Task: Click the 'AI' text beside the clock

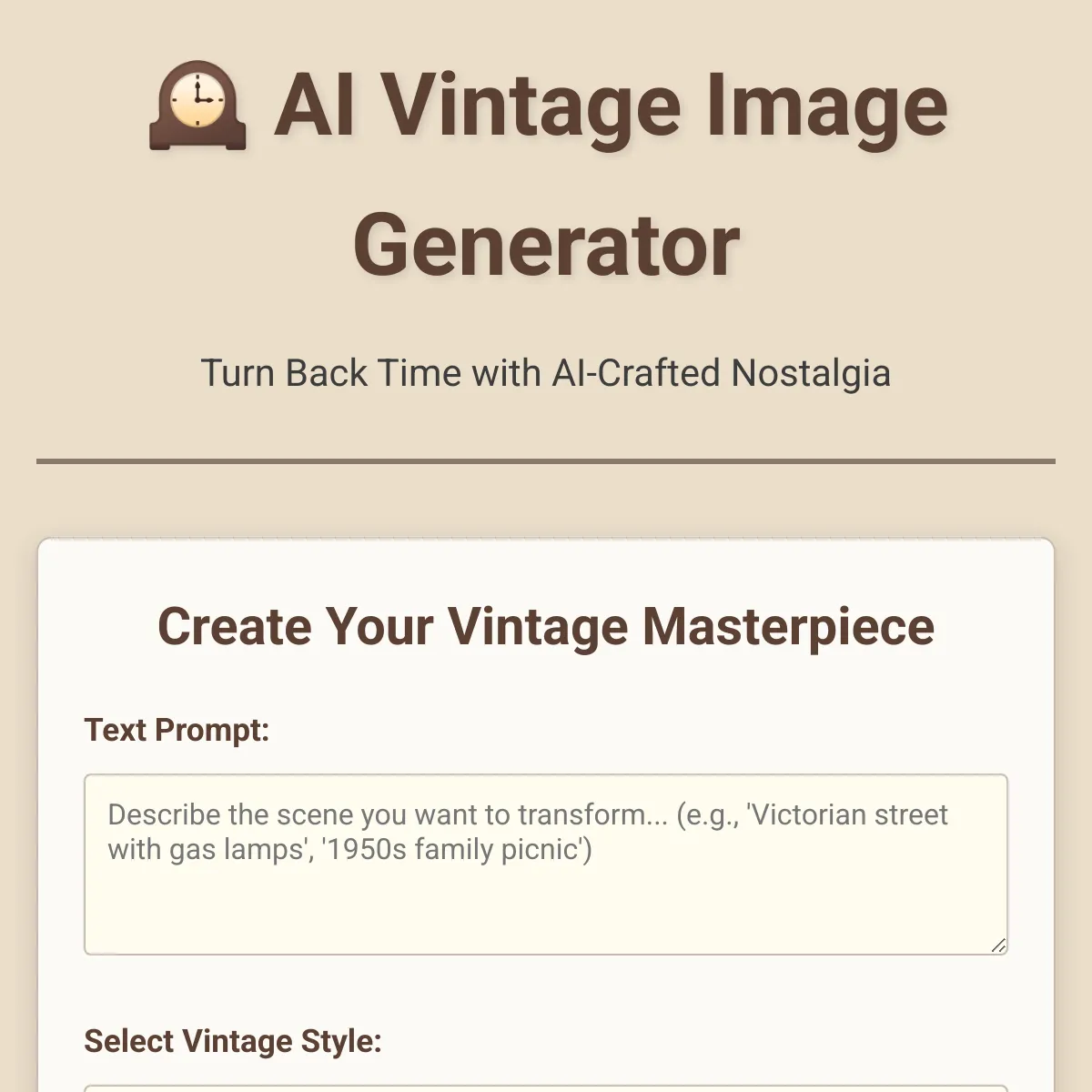Action: pyautogui.click(x=315, y=106)
